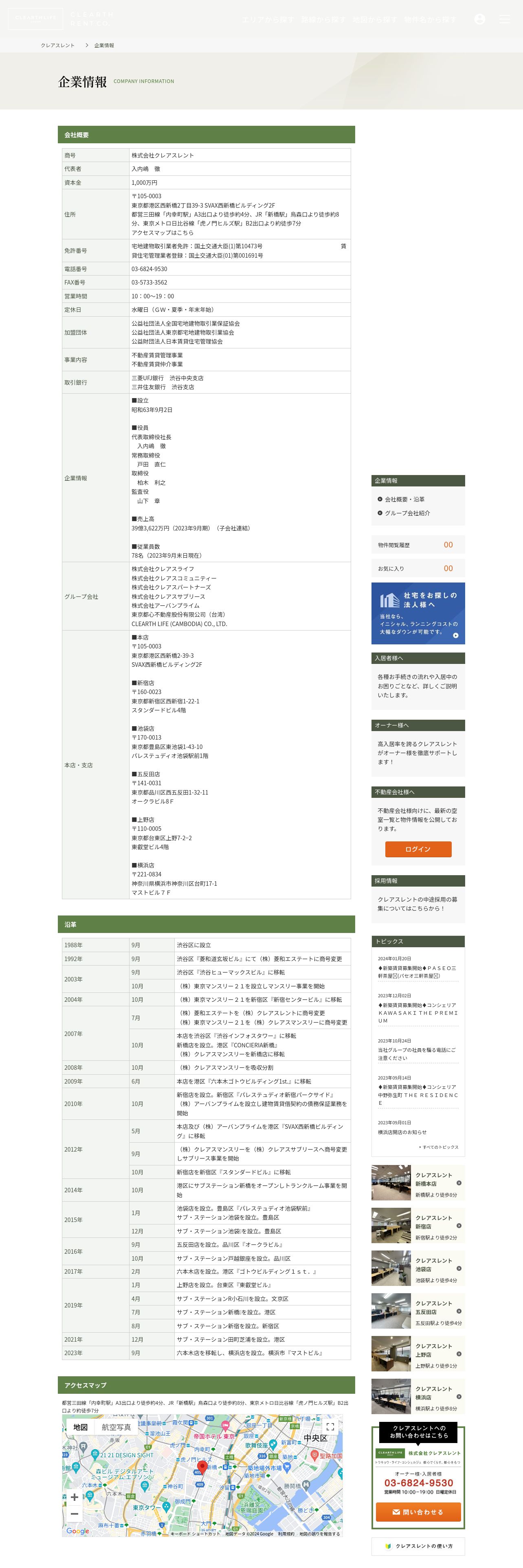This screenshot has height=1568, width=523.
Task: Open 地図から探す navigation item
Action: coord(375,20)
